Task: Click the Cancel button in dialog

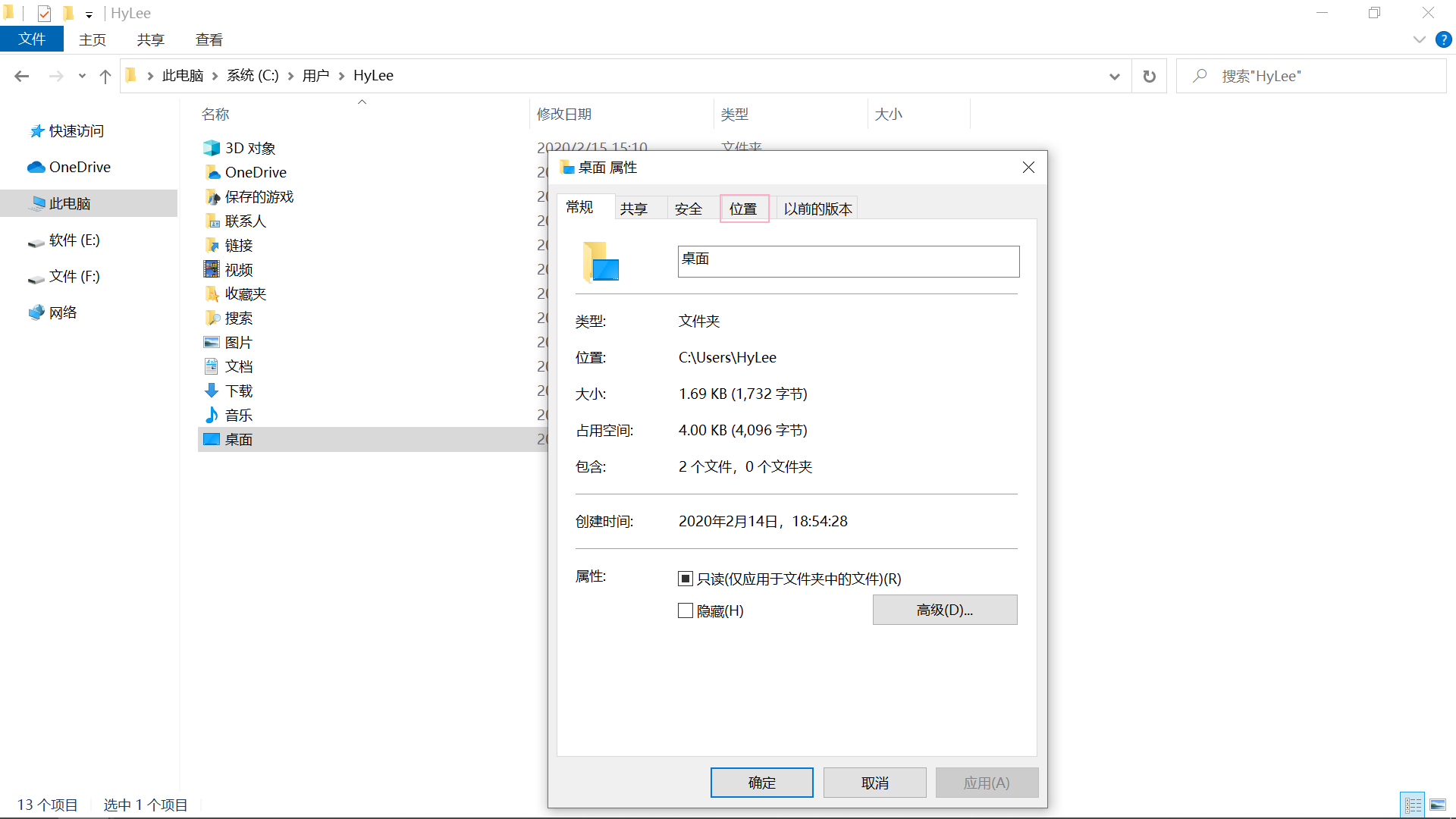Action: tap(874, 783)
